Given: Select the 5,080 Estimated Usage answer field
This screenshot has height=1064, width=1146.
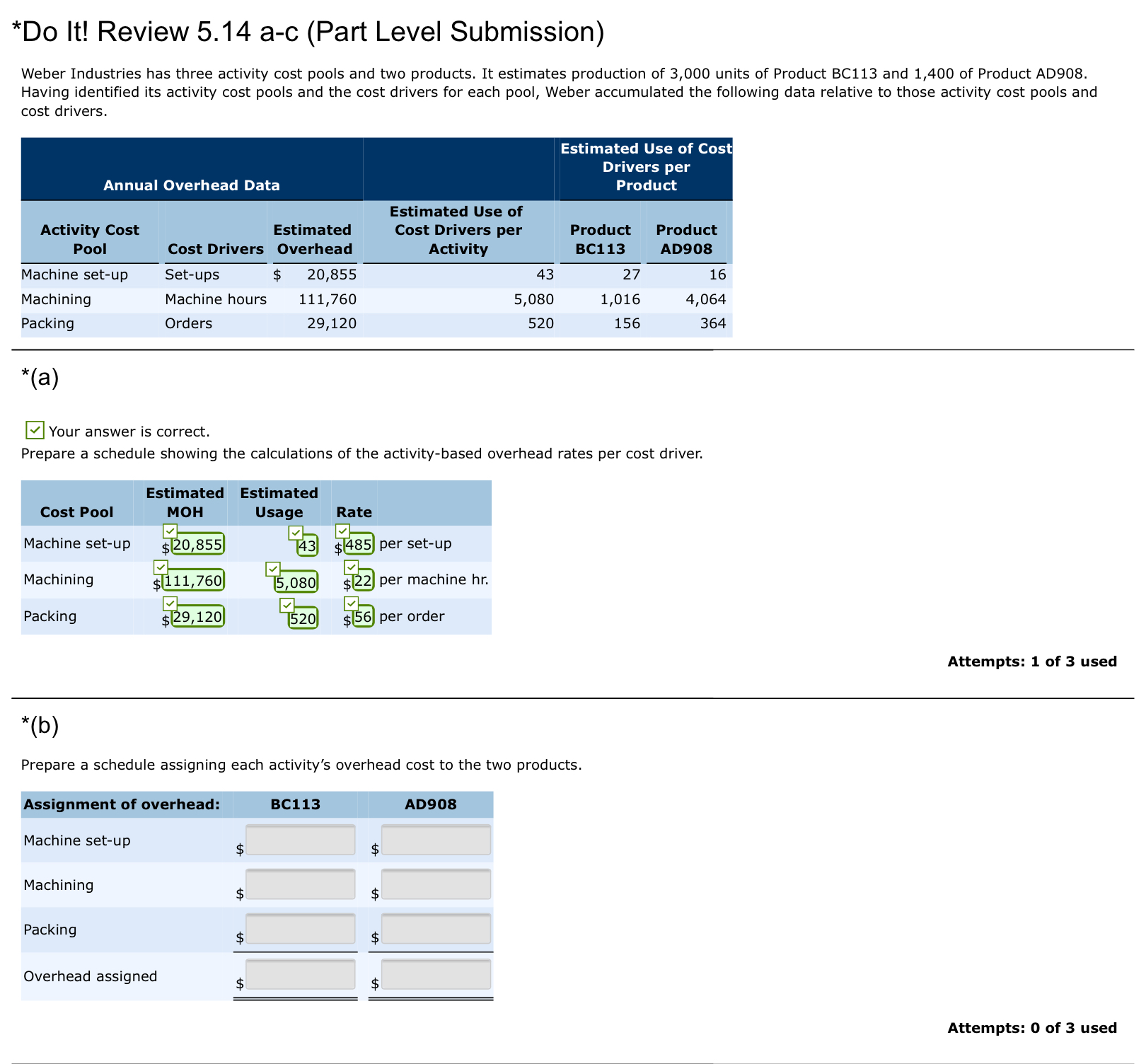Looking at the screenshot, I should click(296, 582).
